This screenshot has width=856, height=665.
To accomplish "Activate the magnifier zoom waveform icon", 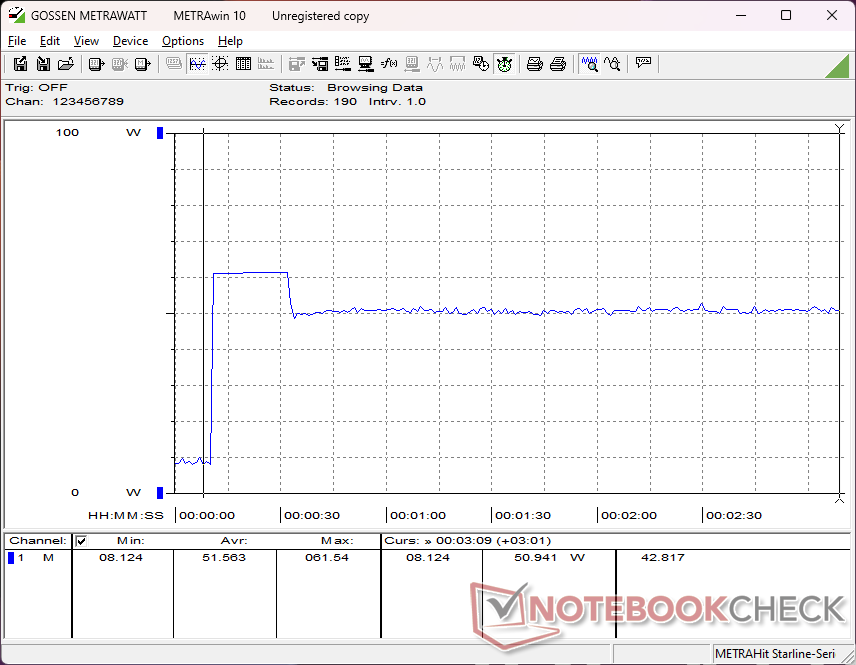I will click(x=590, y=64).
